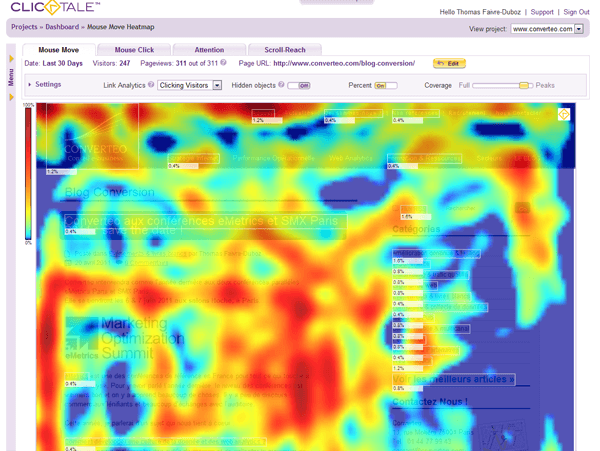Click the orange ClickTale badge on heatmap corner
Screen dimensions: 600x451
pos(564,114)
